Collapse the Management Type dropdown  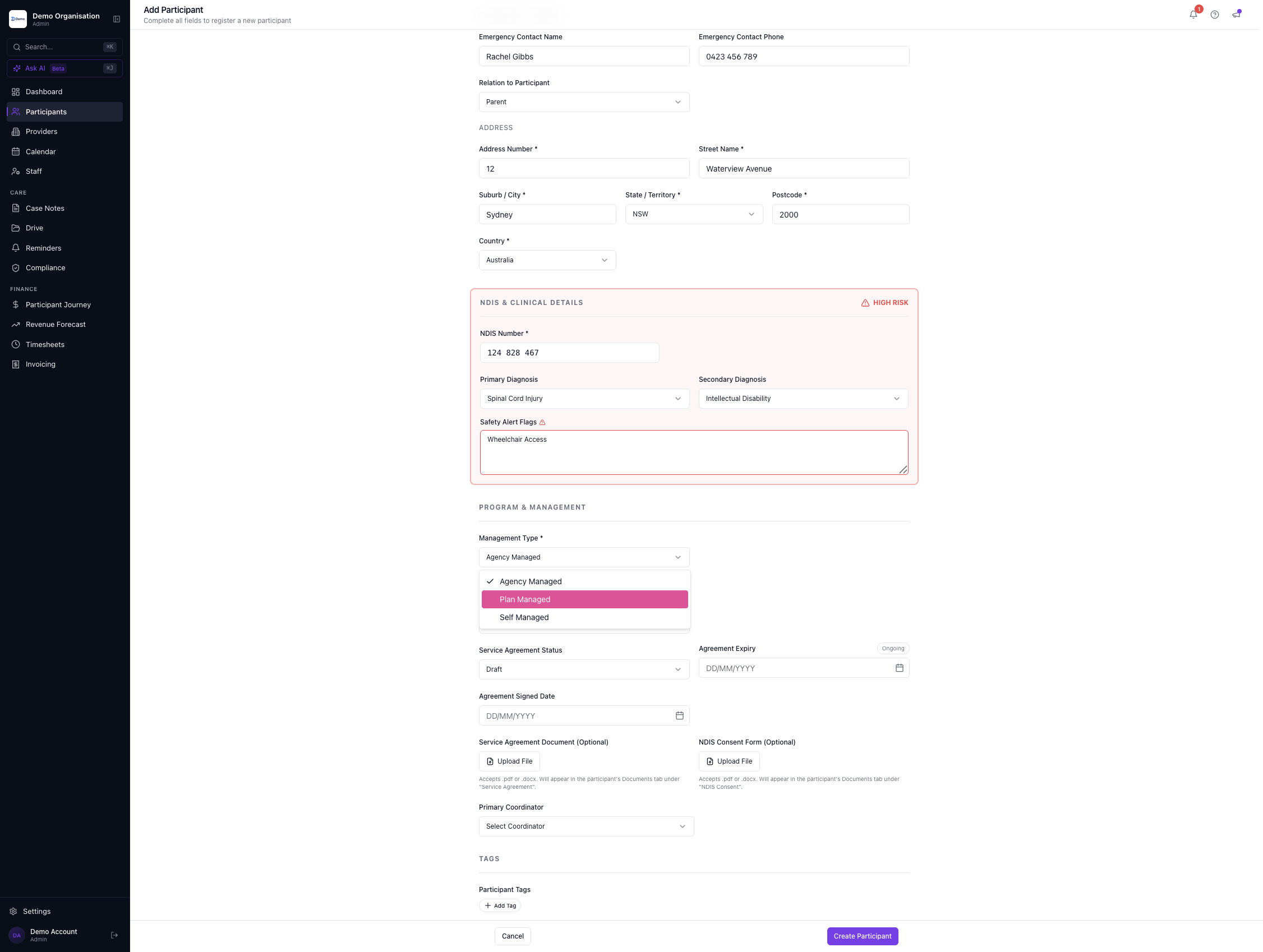584,558
